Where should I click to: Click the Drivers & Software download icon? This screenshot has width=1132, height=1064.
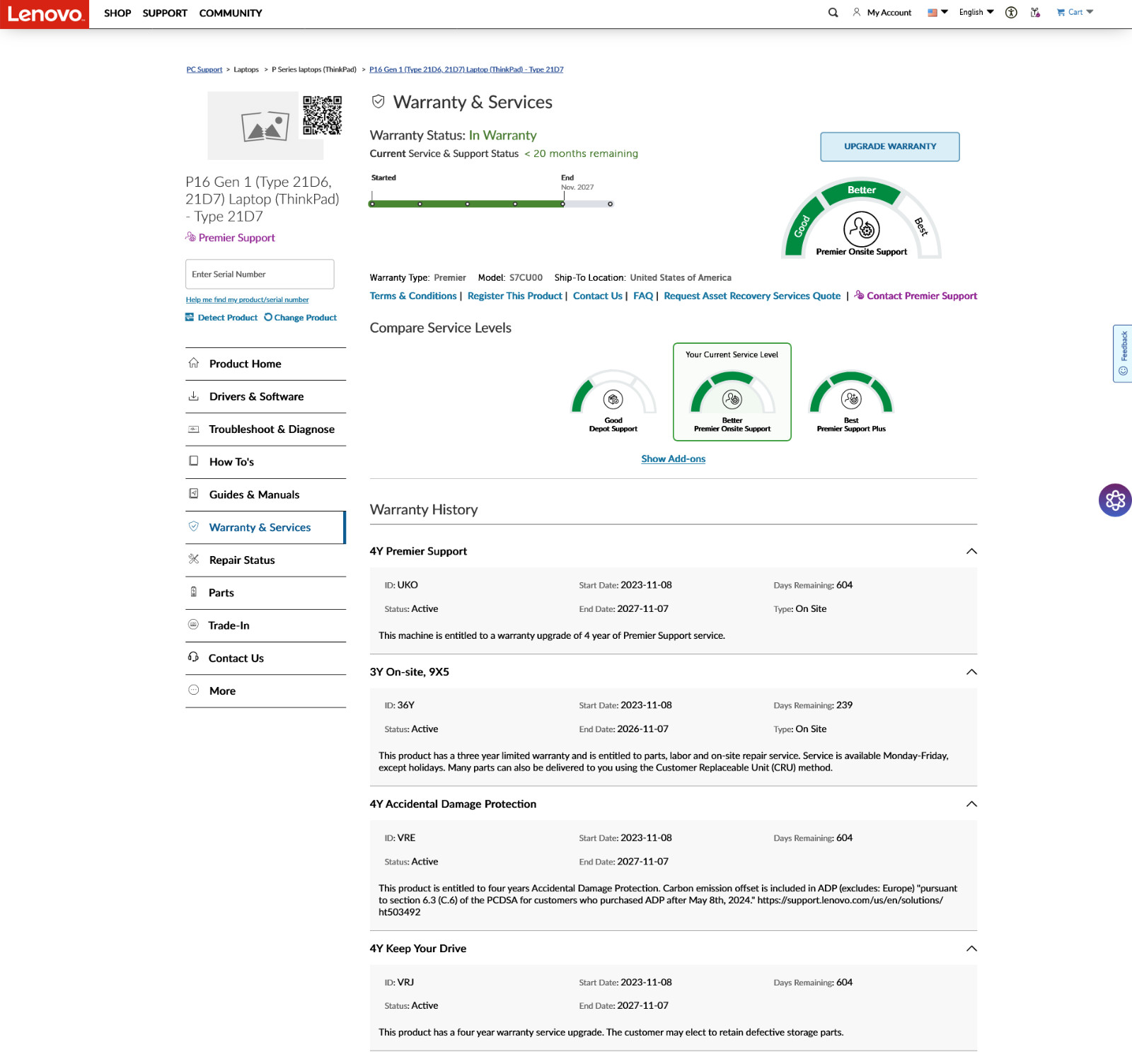(x=194, y=396)
